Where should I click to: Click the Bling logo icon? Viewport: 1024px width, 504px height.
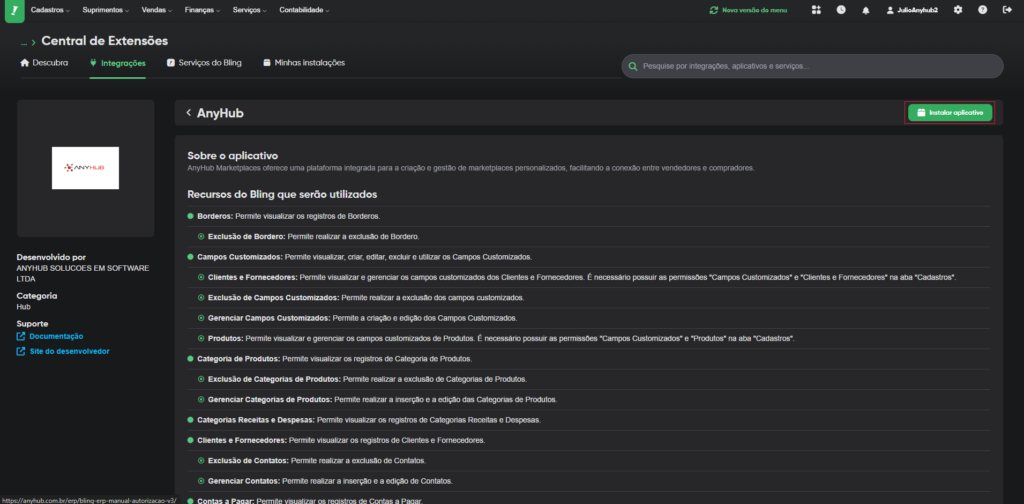click(12, 10)
